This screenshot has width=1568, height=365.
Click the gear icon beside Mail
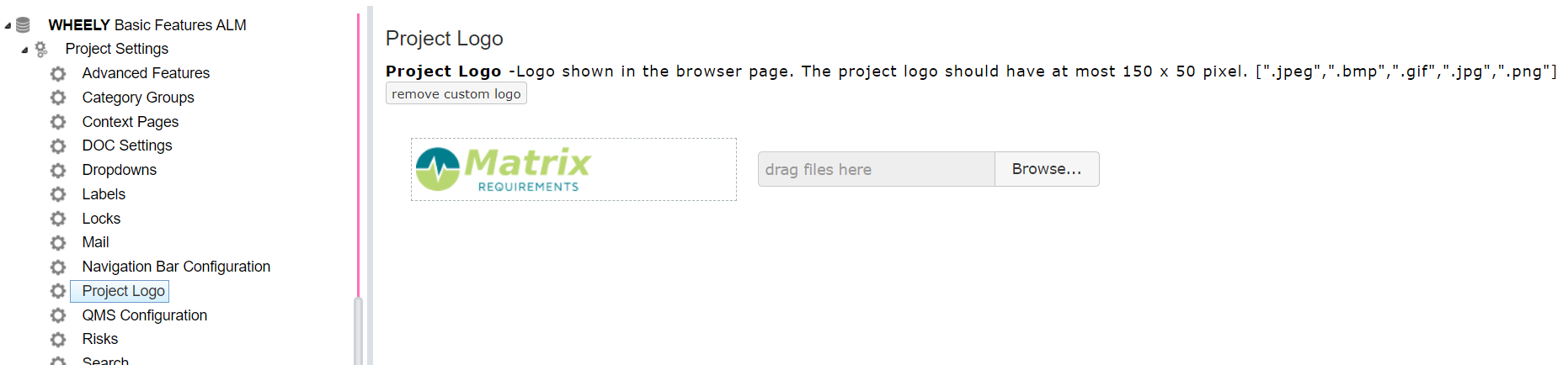58,243
